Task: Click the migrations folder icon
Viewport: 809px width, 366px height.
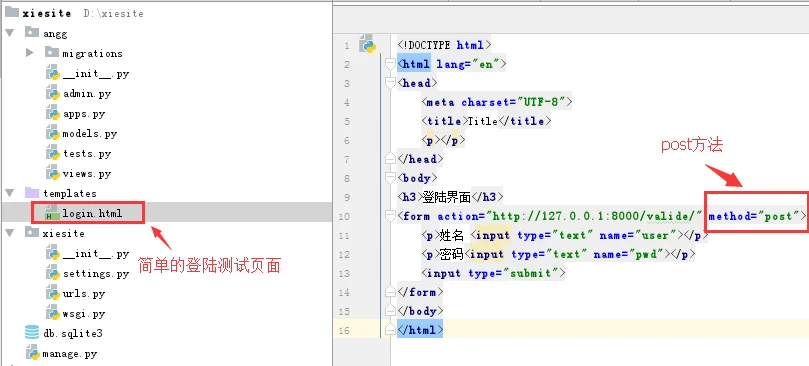Action: 52,53
